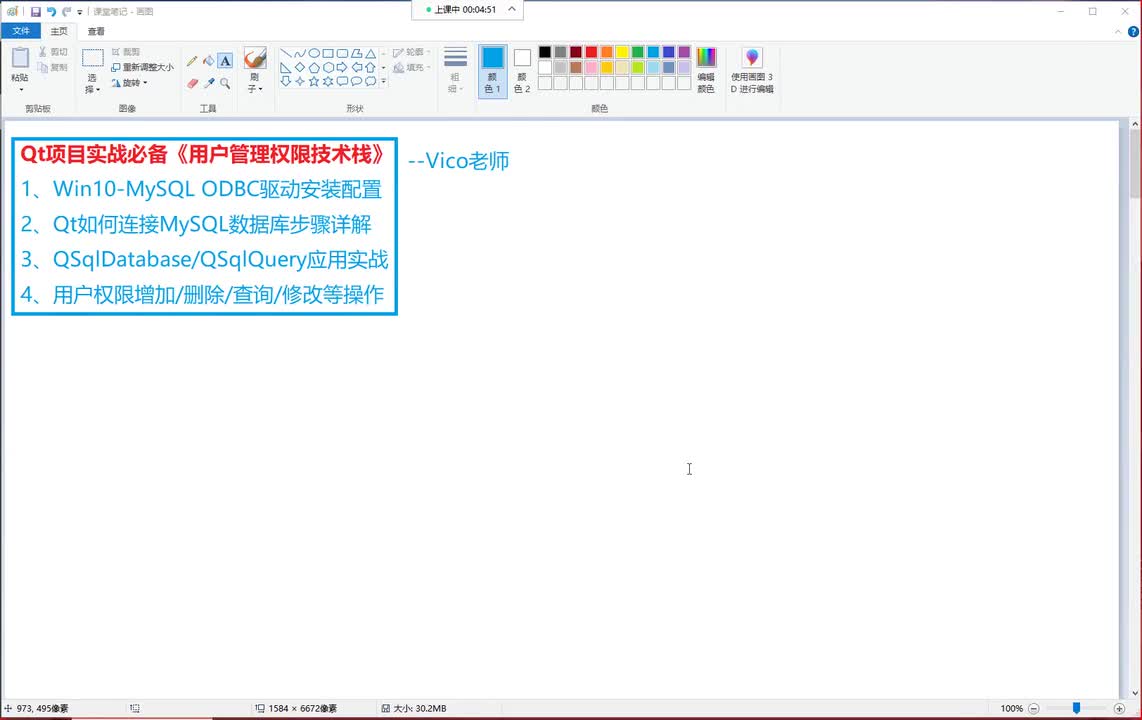Expand the Shapes gallery more arrow
The height and width of the screenshot is (720, 1142).
click(384, 81)
